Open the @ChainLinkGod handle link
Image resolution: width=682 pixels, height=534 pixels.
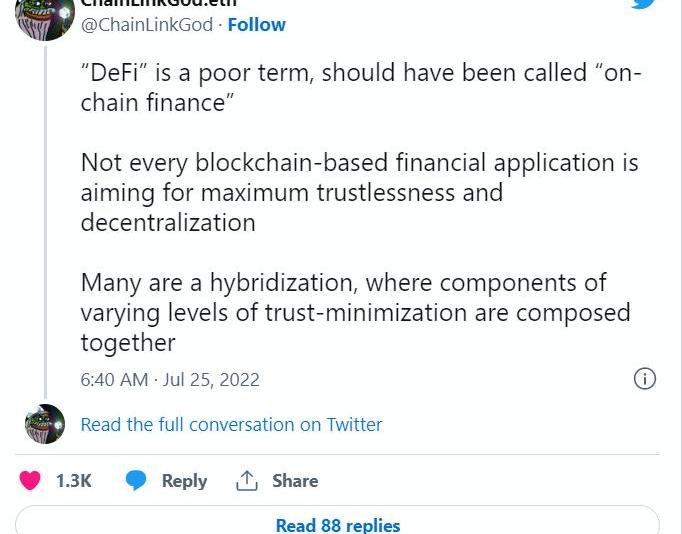click(x=146, y=25)
